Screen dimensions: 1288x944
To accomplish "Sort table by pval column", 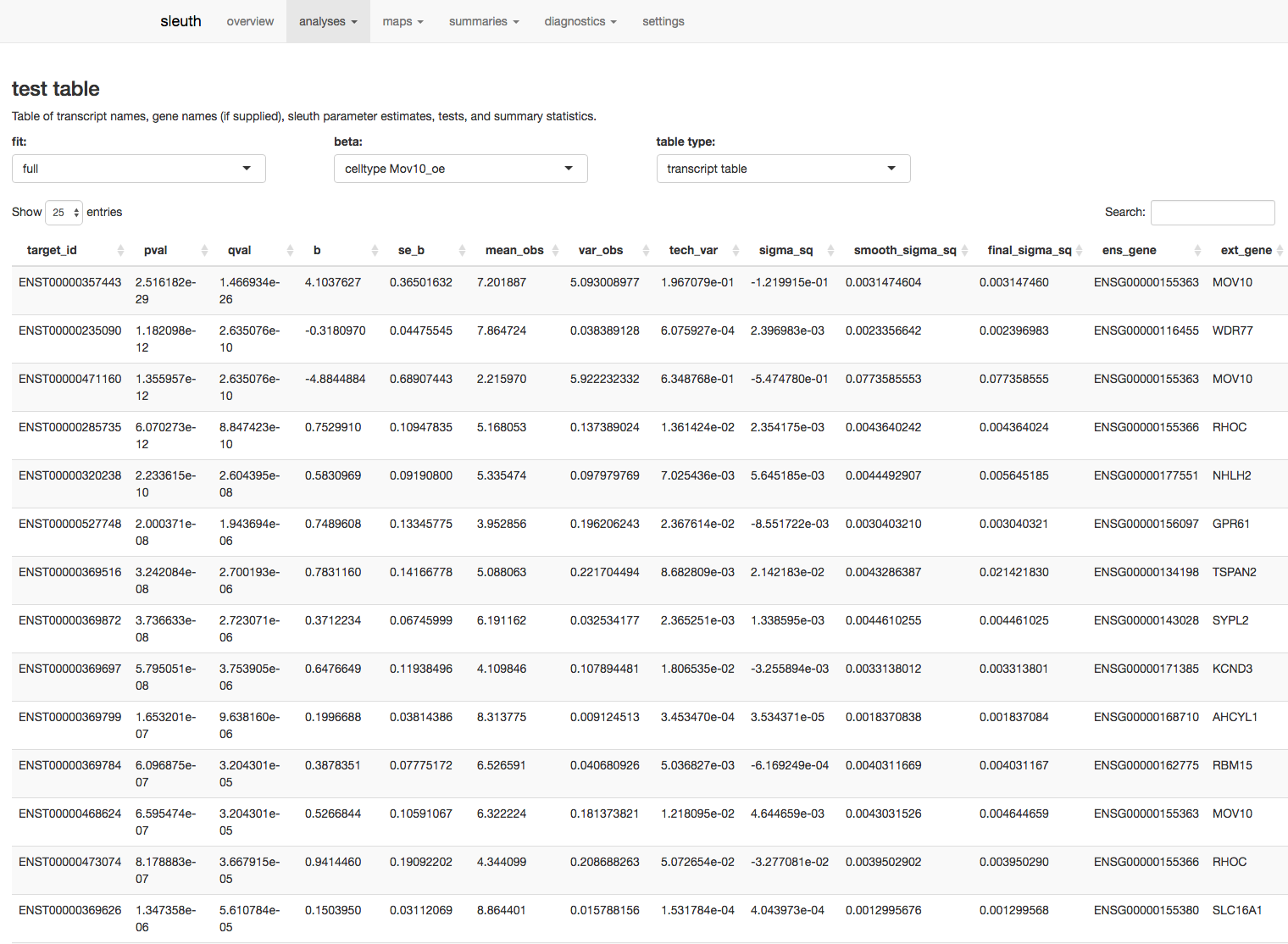I will pyautogui.click(x=171, y=250).
